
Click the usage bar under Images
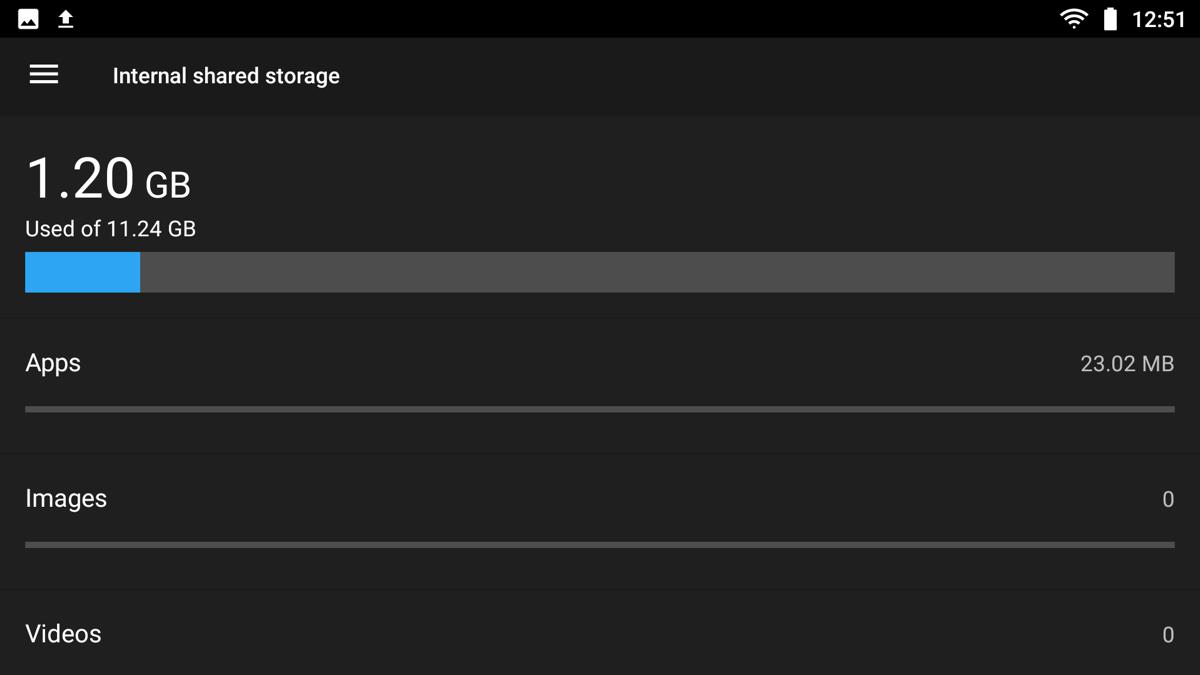pos(600,545)
